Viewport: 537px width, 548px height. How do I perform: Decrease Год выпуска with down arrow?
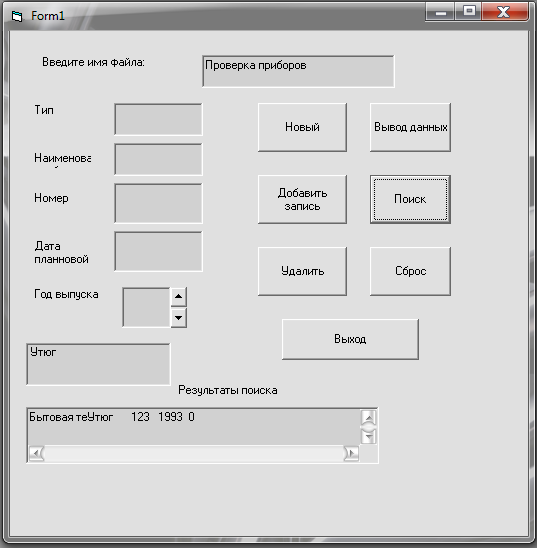[179, 318]
